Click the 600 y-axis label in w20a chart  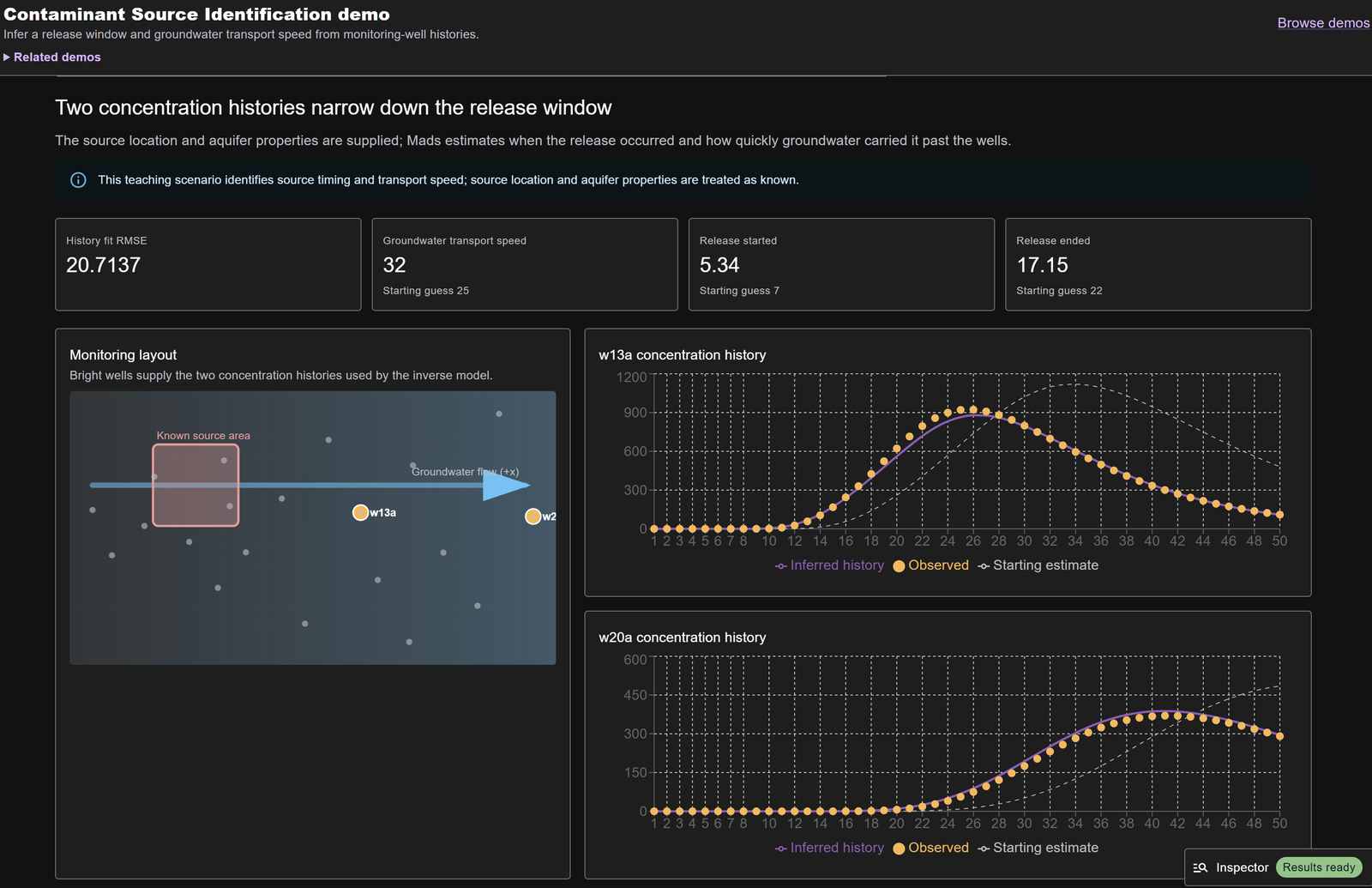(635, 659)
